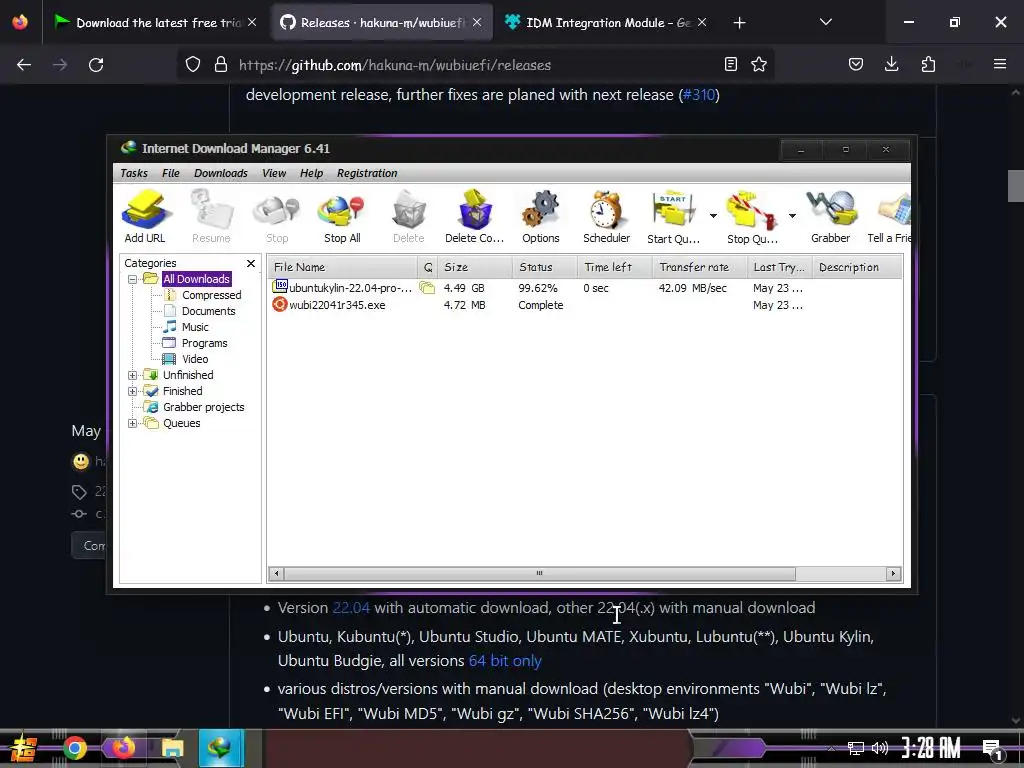
Task: Sort by Transfer rate column header
Action: 699,267
